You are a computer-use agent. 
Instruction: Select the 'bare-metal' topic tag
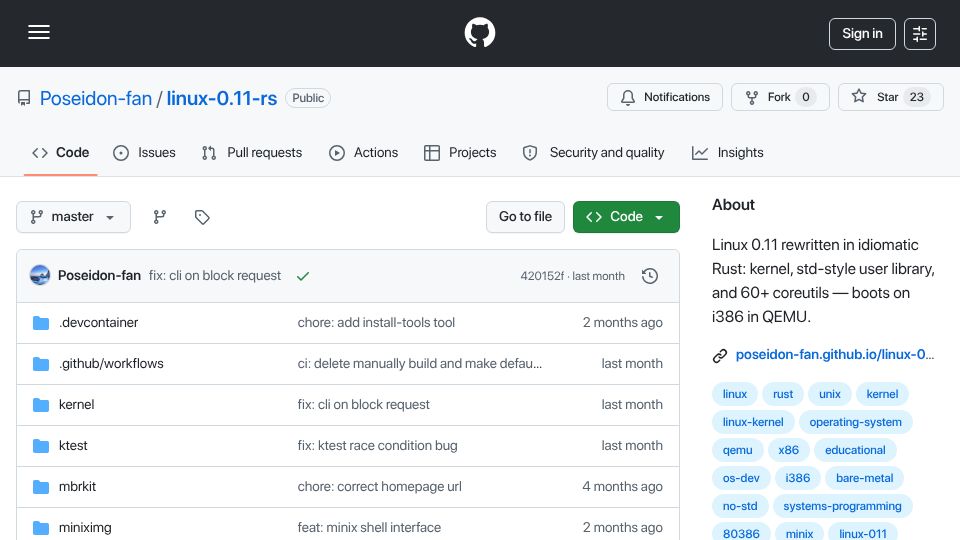(864, 478)
